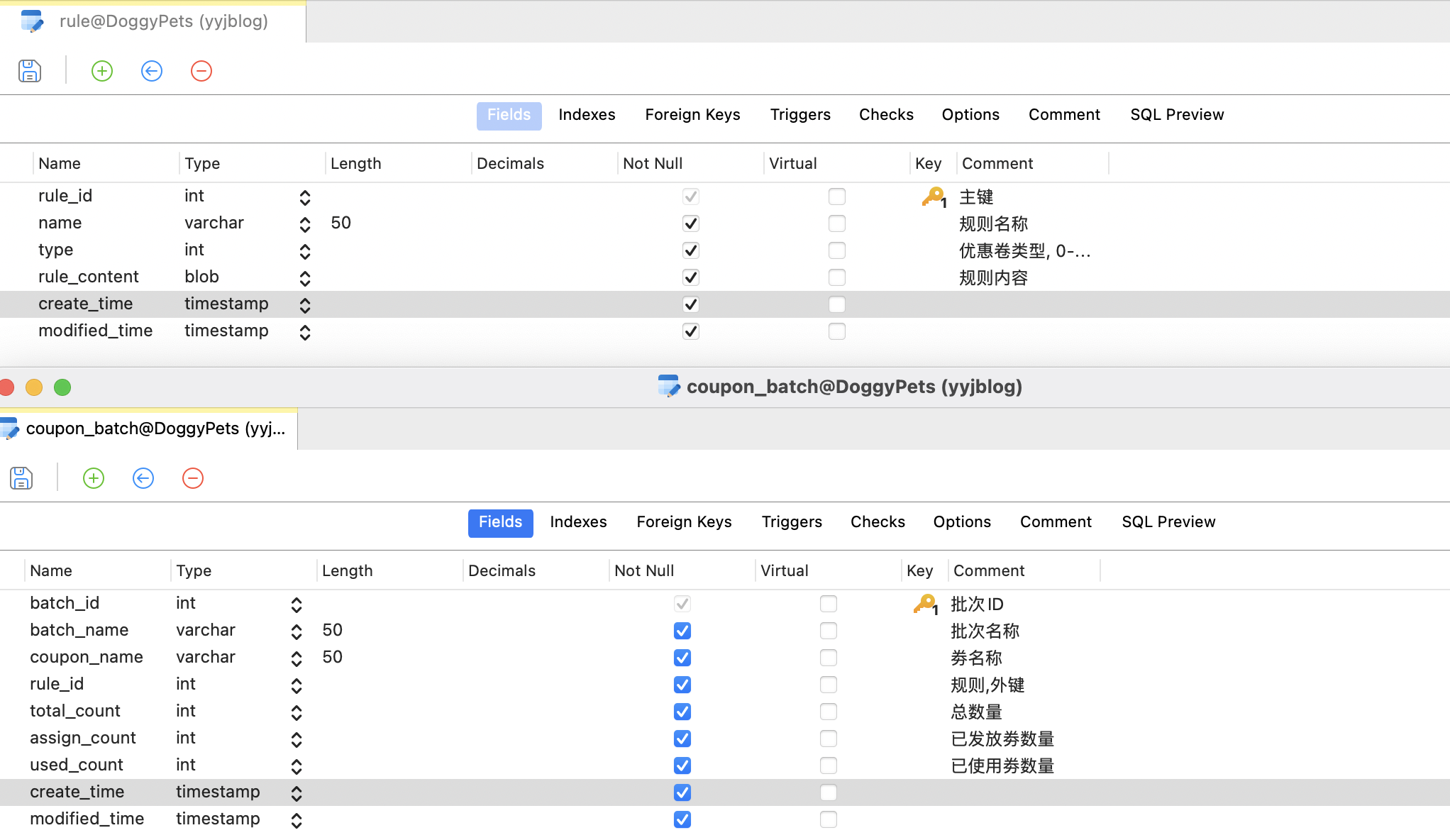
Task: Click the Save icon in the coupon_batch window
Action: (21, 478)
